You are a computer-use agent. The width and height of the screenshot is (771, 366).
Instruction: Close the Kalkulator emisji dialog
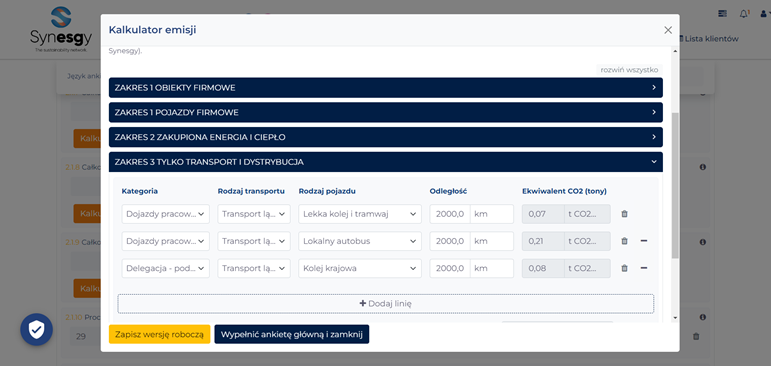(668, 30)
